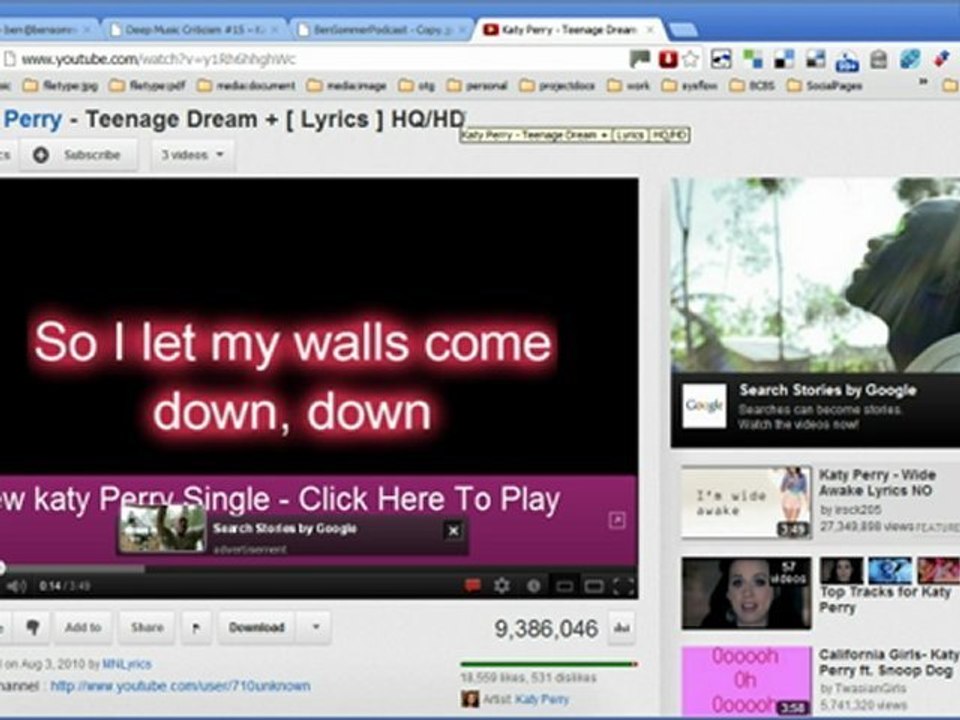Open the media:document bookmarks folder

(x=246, y=86)
